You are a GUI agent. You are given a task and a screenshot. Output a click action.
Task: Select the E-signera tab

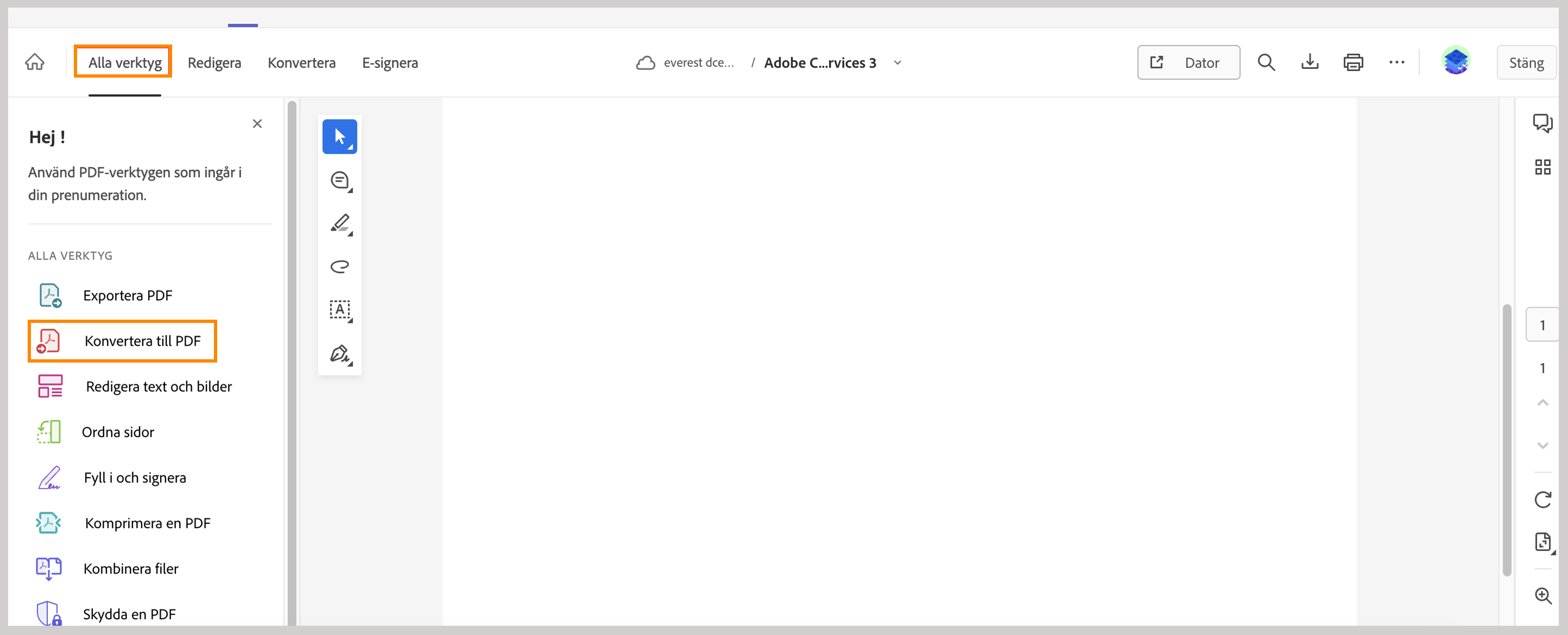(390, 62)
